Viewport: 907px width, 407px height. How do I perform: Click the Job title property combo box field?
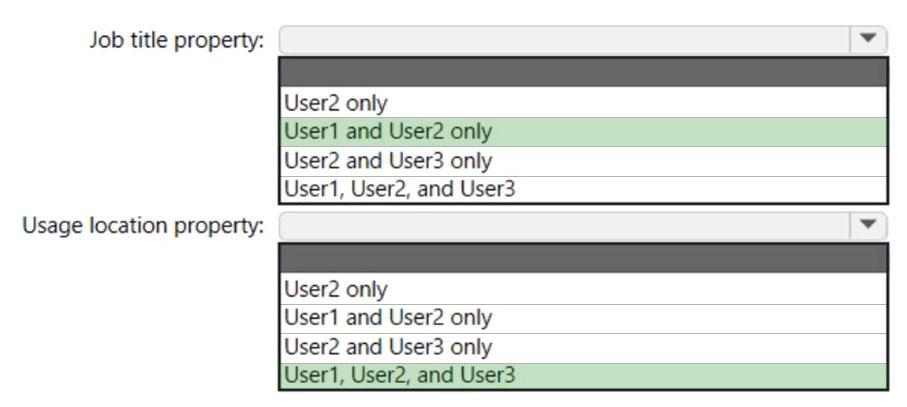pyautogui.click(x=564, y=39)
